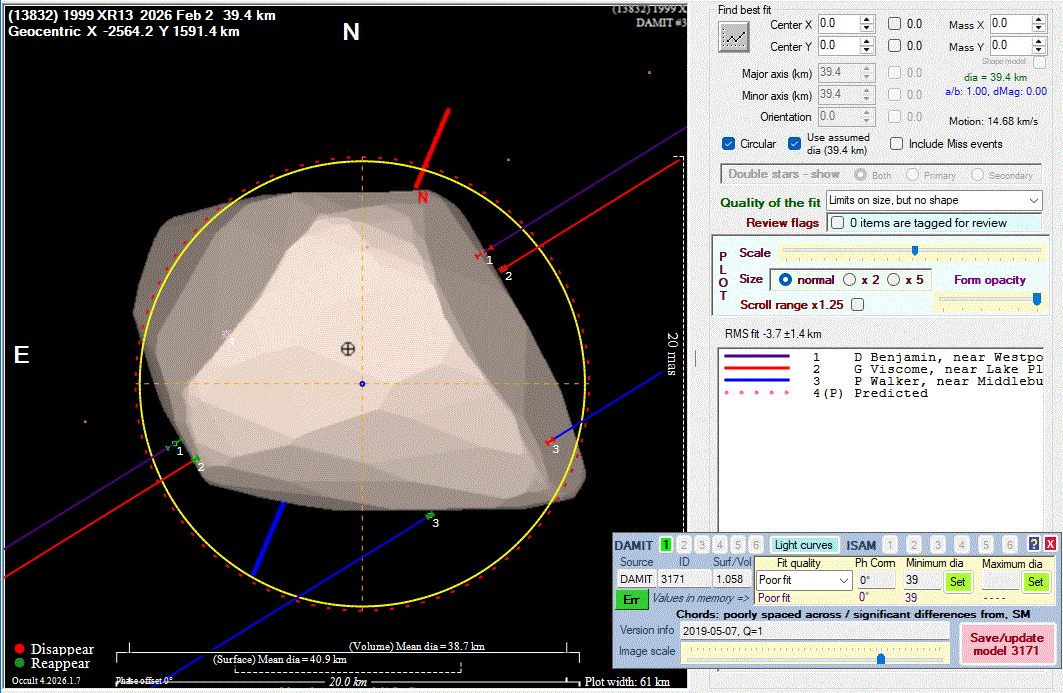
Task: Enable Include Miss events checkbox
Action: pos(897,144)
